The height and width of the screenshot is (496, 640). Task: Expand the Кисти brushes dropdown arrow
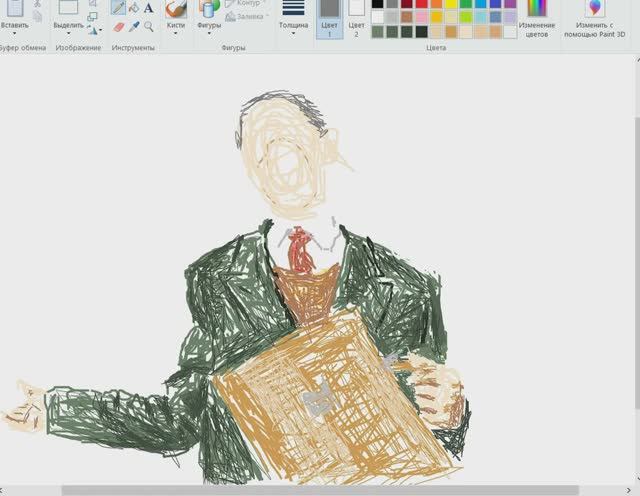(x=176, y=33)
